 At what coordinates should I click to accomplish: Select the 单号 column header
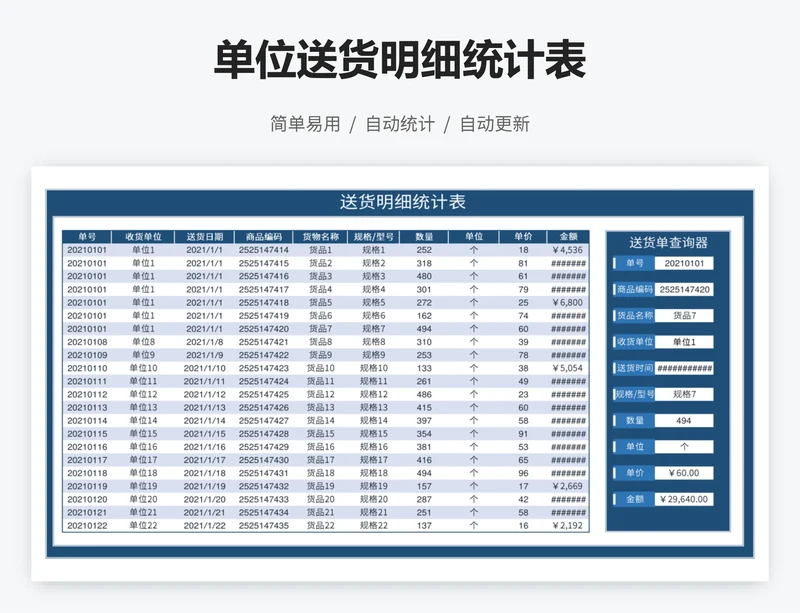[x=87, y=237]
